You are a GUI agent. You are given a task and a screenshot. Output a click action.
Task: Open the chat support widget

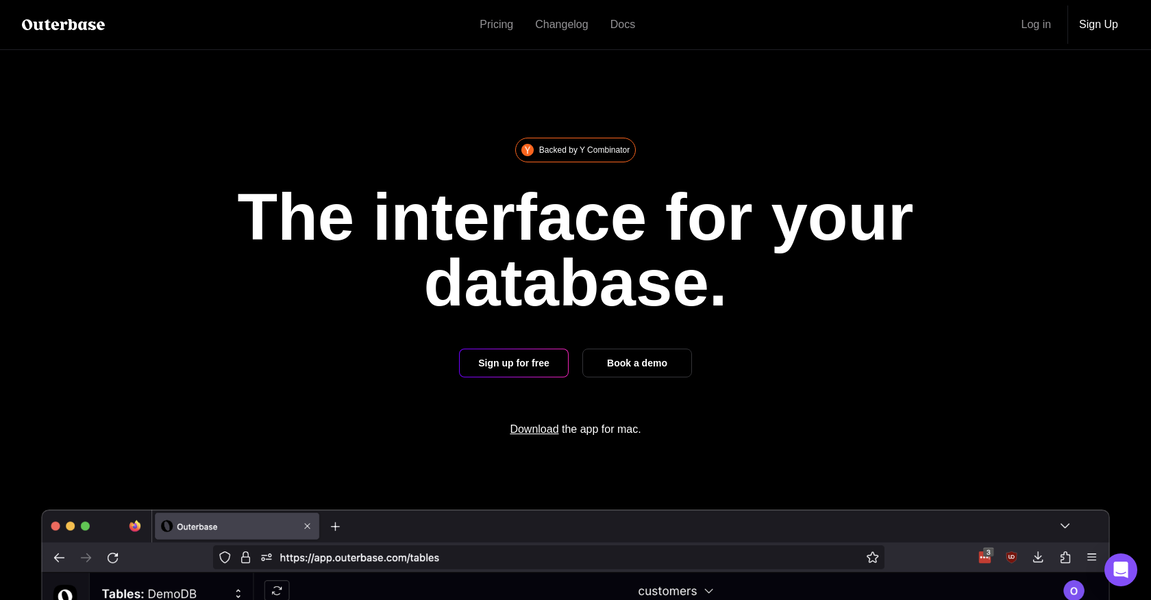click(1120, 570)
